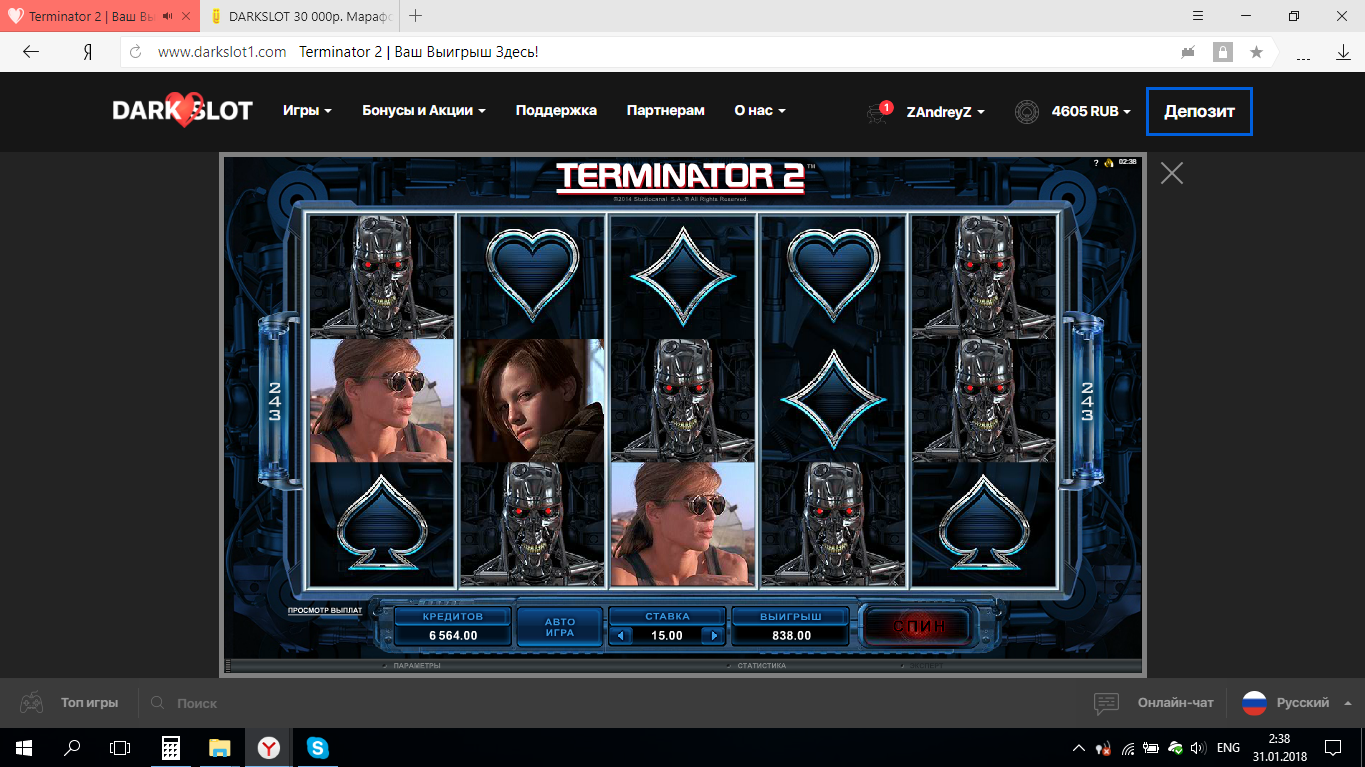
Task: Open Windows taskbar search
Action: (x=72, y=747)
